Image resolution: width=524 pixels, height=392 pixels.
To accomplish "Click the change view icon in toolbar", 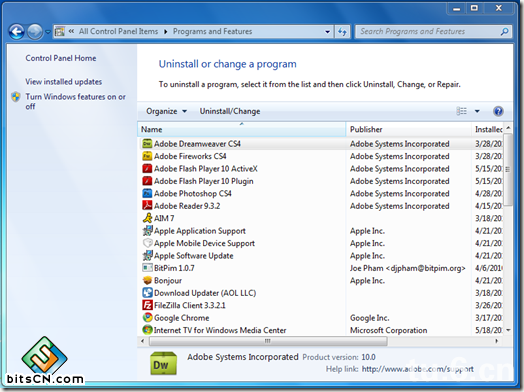I will (462, 111).
